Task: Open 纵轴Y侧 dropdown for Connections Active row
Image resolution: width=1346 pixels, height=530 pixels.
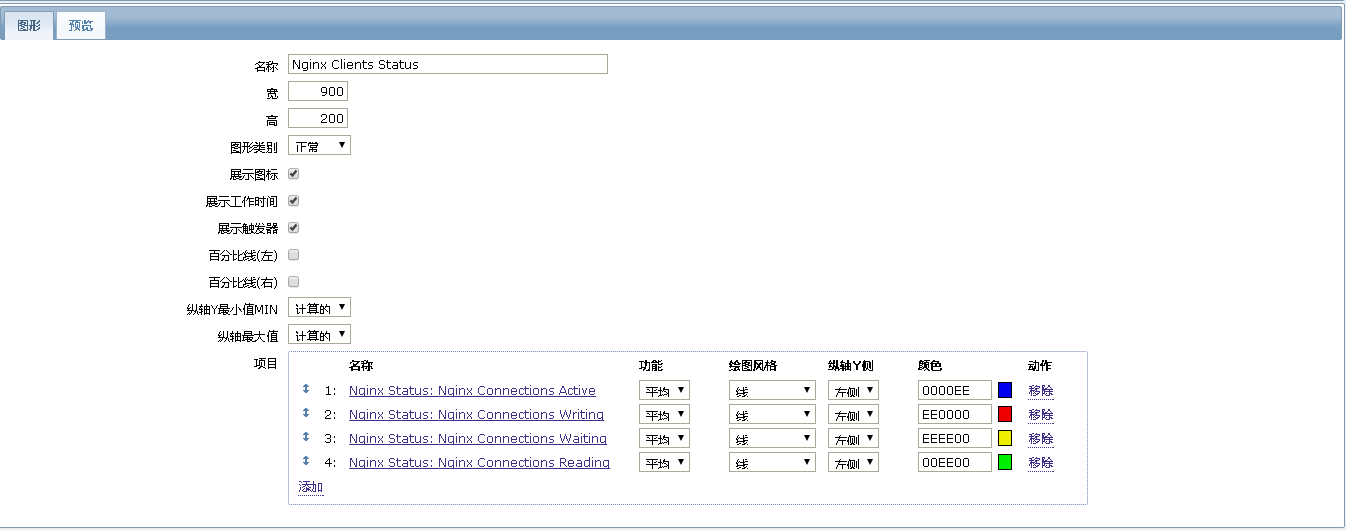Action: pyautogui.click(x=853, y=390)
